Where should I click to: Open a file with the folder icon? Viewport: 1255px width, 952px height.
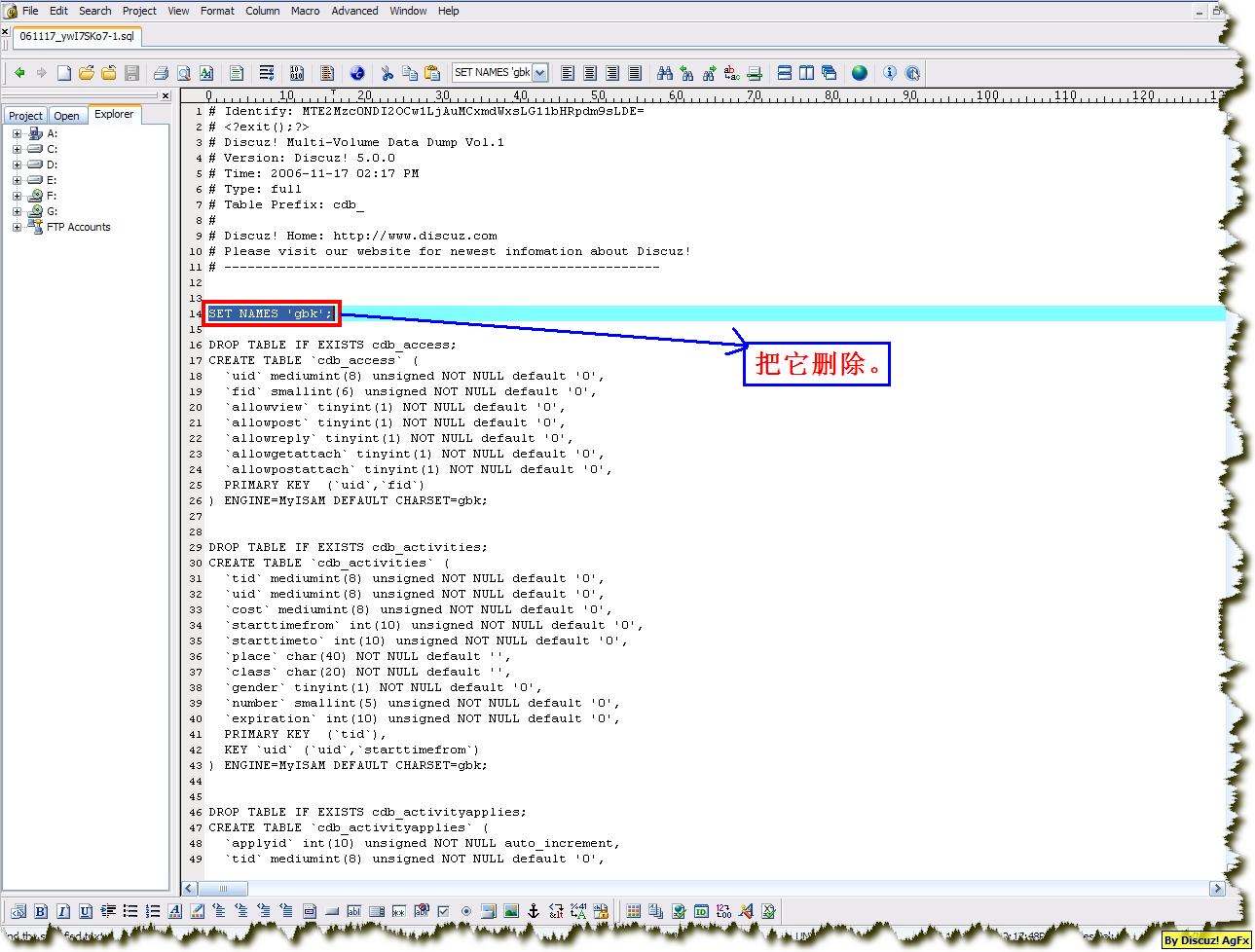(87, 73)
